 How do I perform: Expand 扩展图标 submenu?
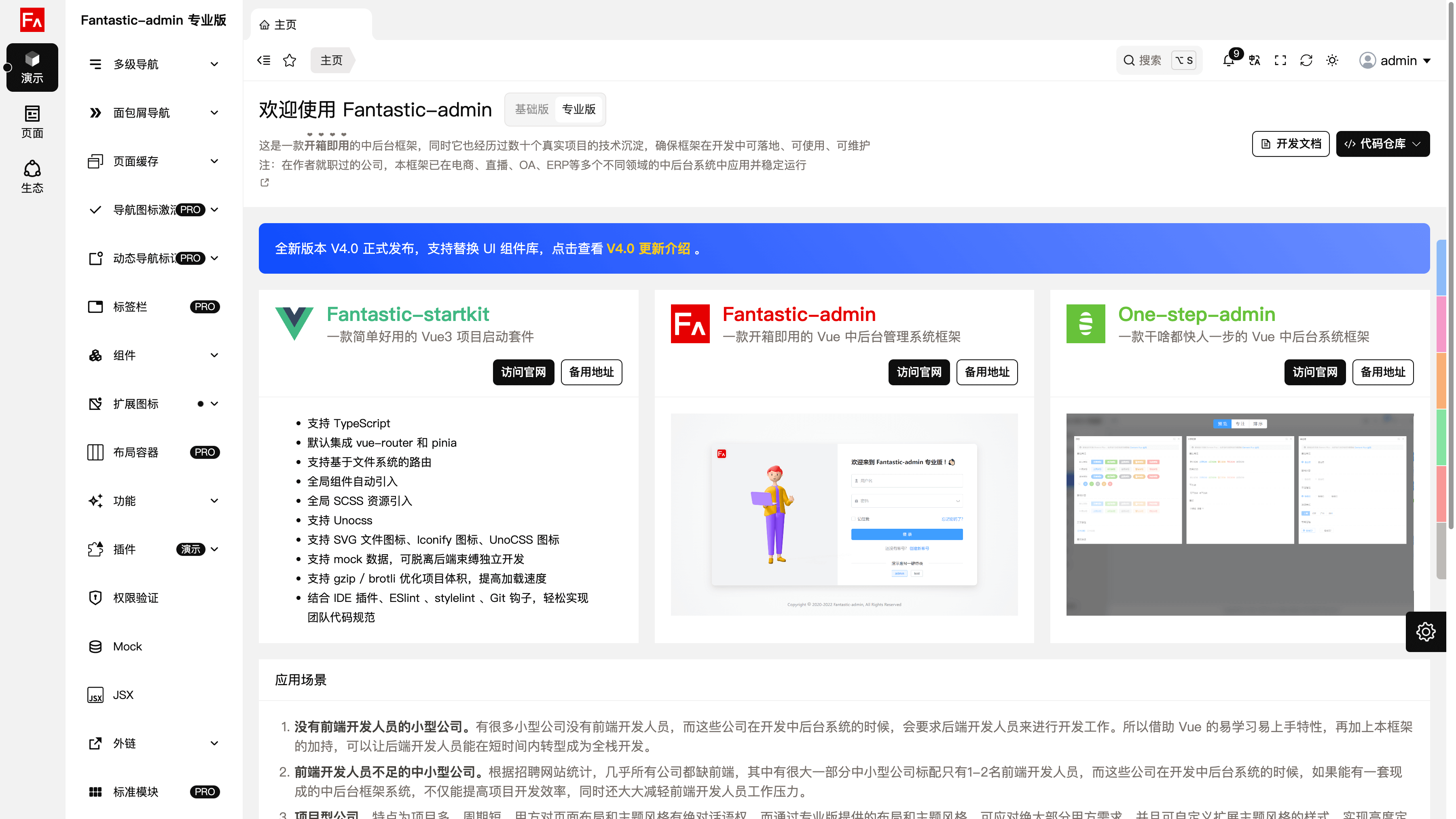154,404
